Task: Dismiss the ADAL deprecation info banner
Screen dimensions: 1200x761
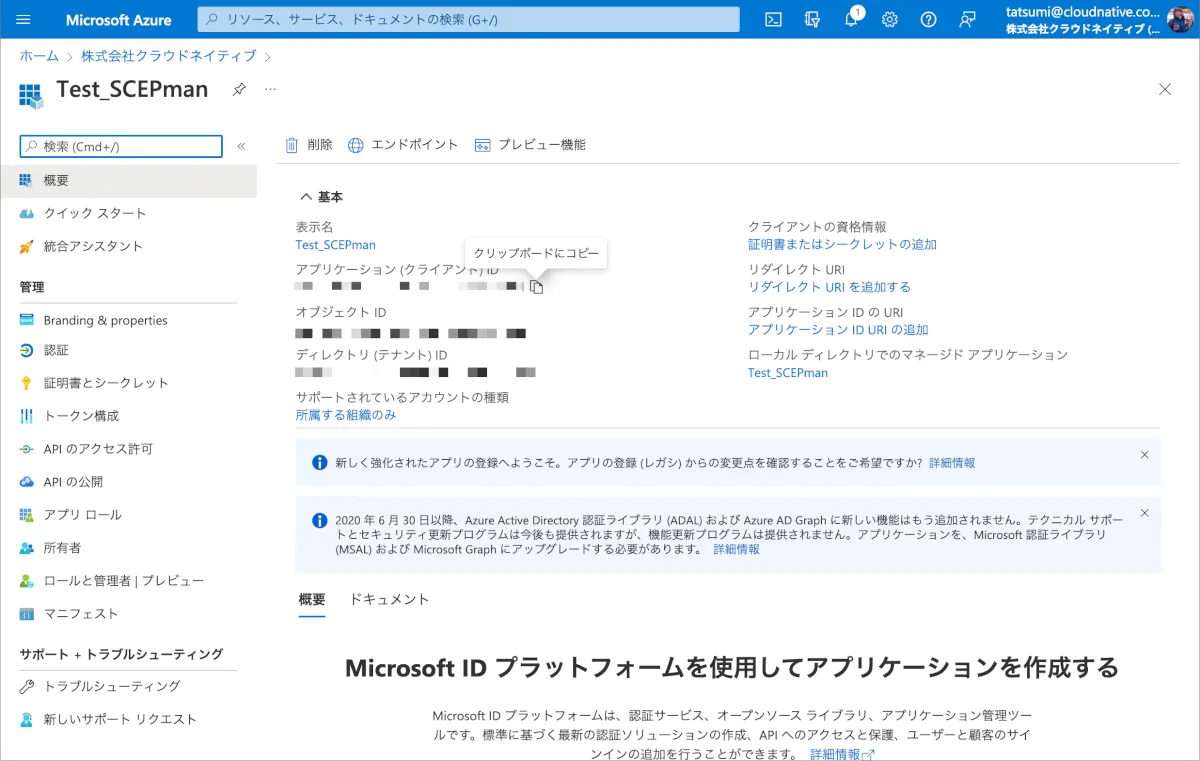Action: click(1144, 513)
